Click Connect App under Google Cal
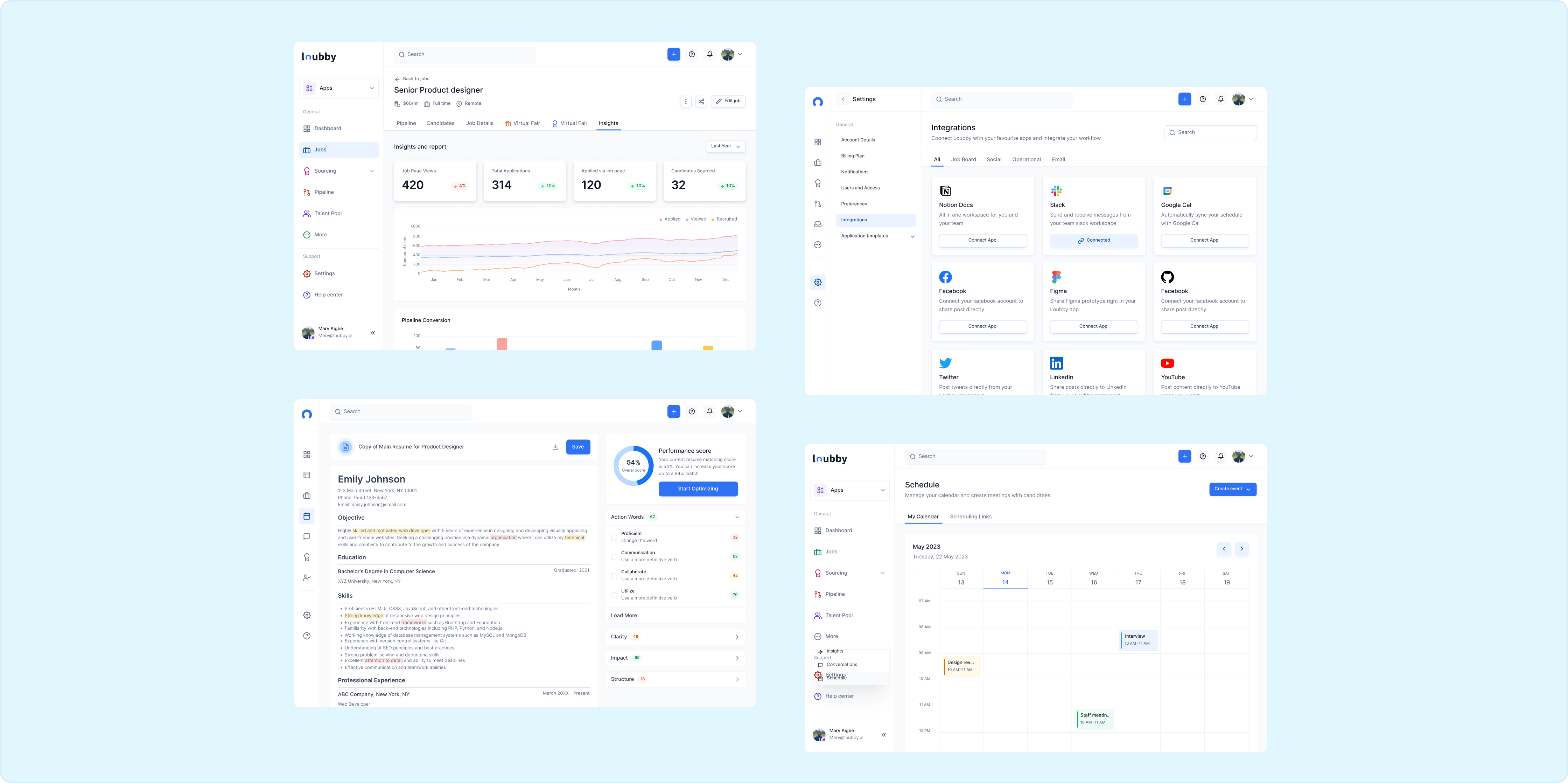The width and height of the screenshot is (1568, 783). [1204, 241]
